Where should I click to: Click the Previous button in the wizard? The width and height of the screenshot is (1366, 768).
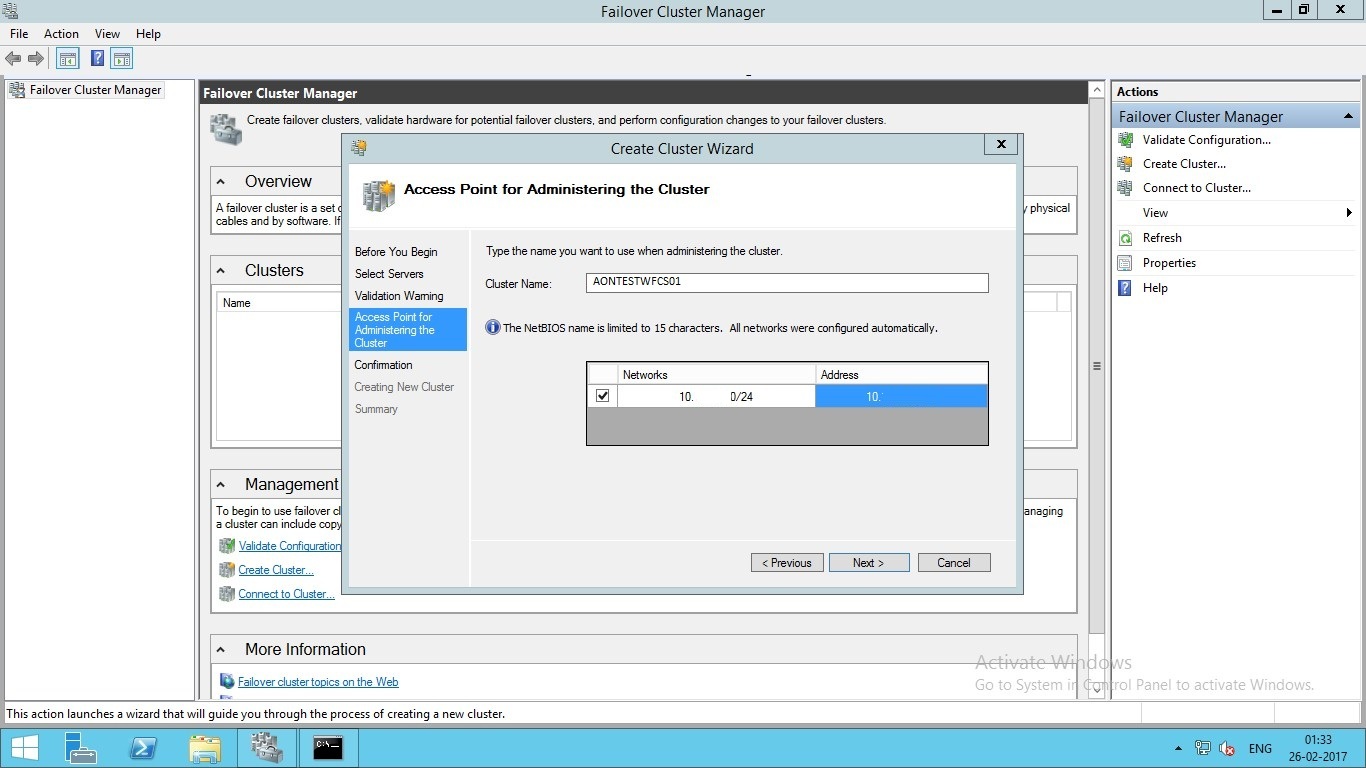[787, 563]
